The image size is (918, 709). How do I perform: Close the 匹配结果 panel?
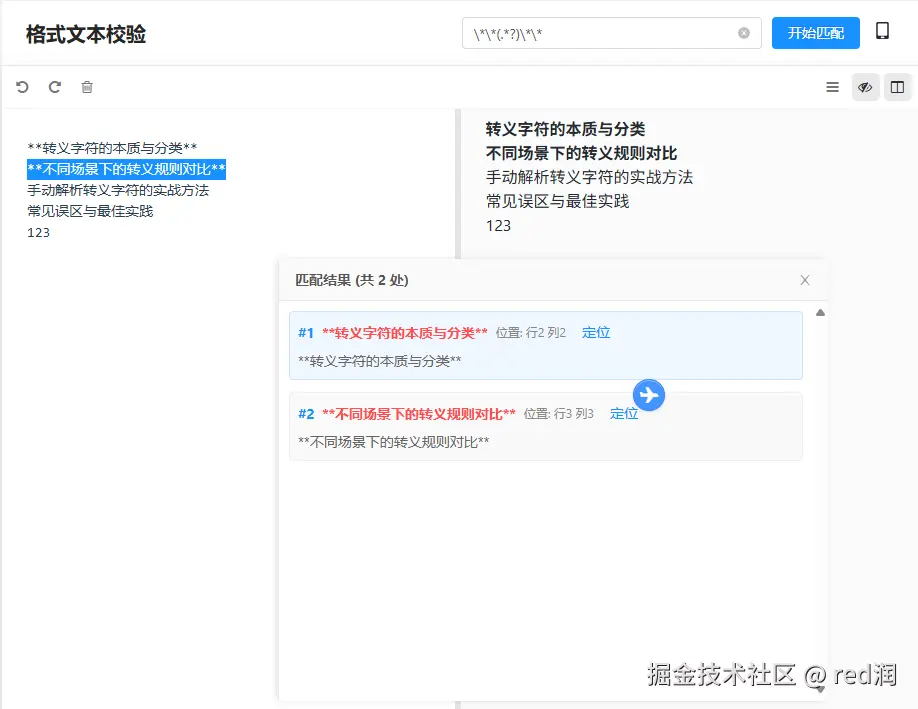click(804, 280)
